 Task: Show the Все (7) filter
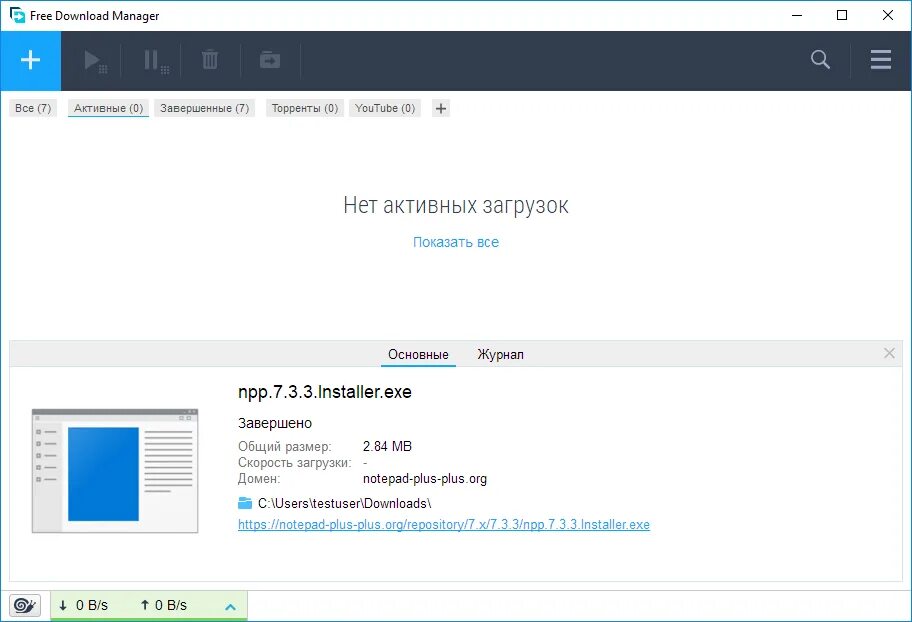pos(33,108)
